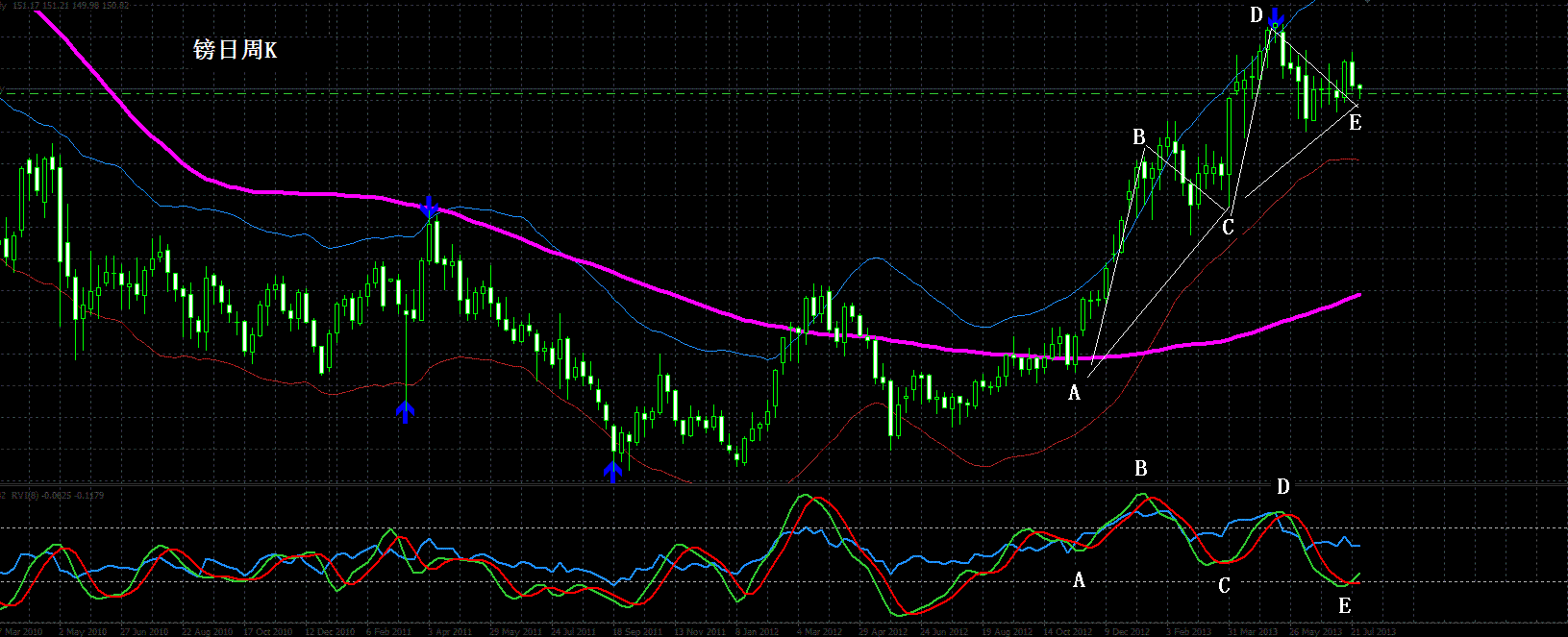Click the 18 Sep 2011 date on time axis

point(636,631)
